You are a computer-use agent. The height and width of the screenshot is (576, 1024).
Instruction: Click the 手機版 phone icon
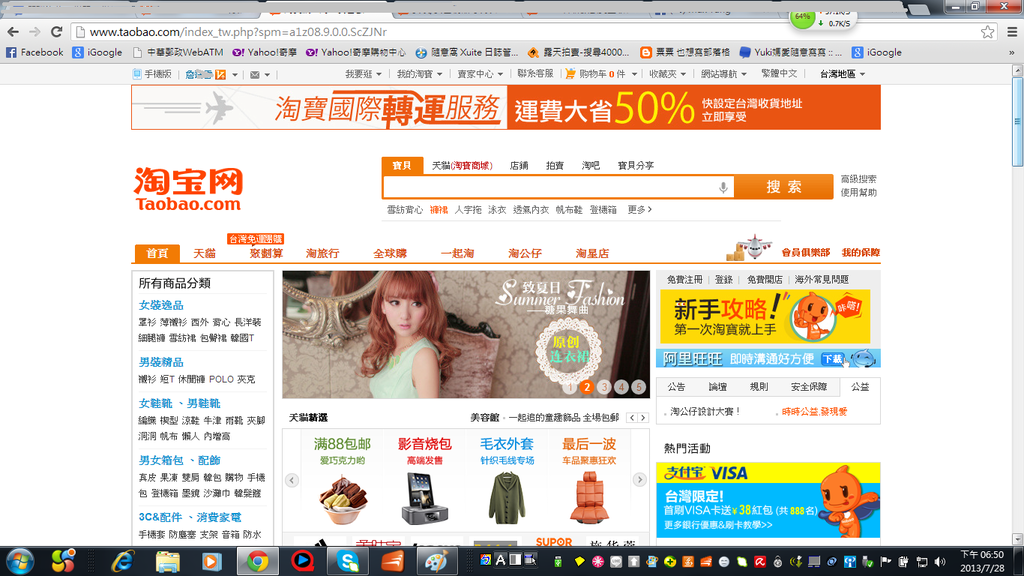(x=136, y=74)
